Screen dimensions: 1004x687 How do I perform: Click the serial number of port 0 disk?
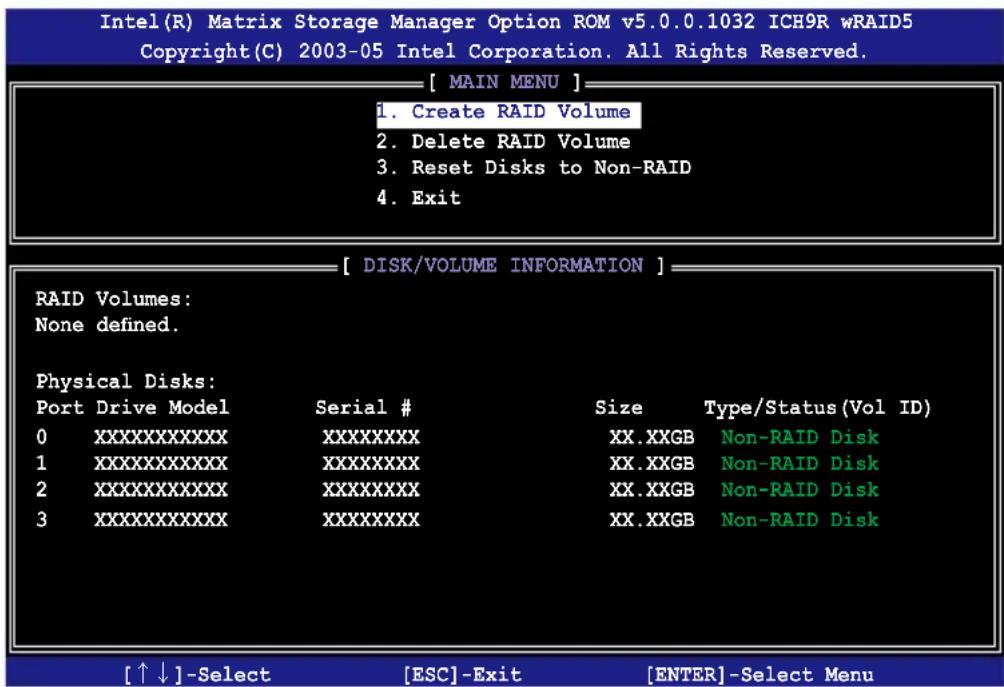click(x=371, y=437)
